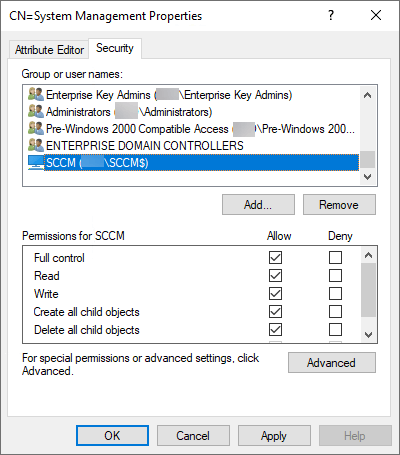This screenshot has width=400, height=455.
Task: Click permissions list scroll down arrow
Action: (368, 334)
